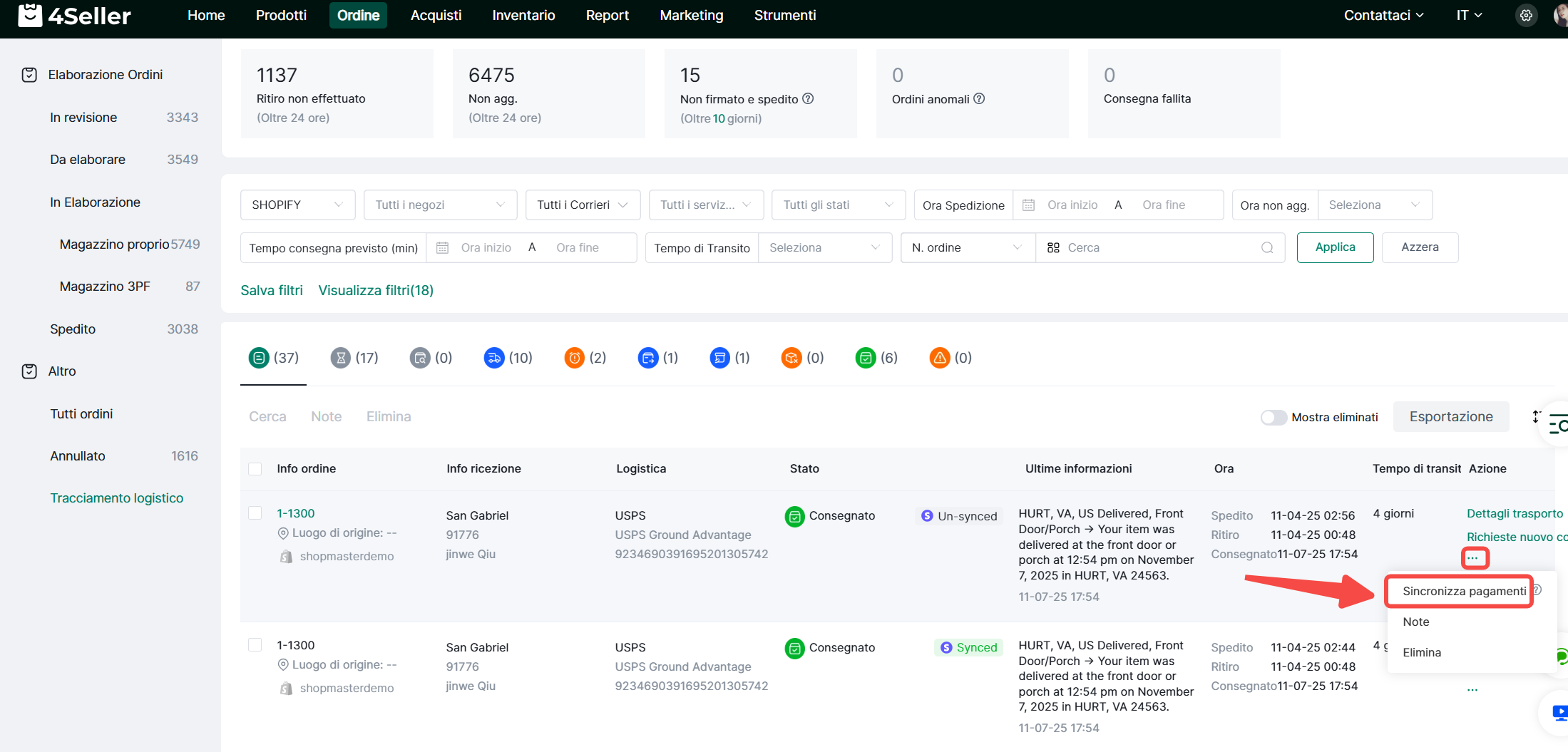Click the help icon next to Ordini anomali
Viewport: 1568px width, 752px height.
point(979,99)
